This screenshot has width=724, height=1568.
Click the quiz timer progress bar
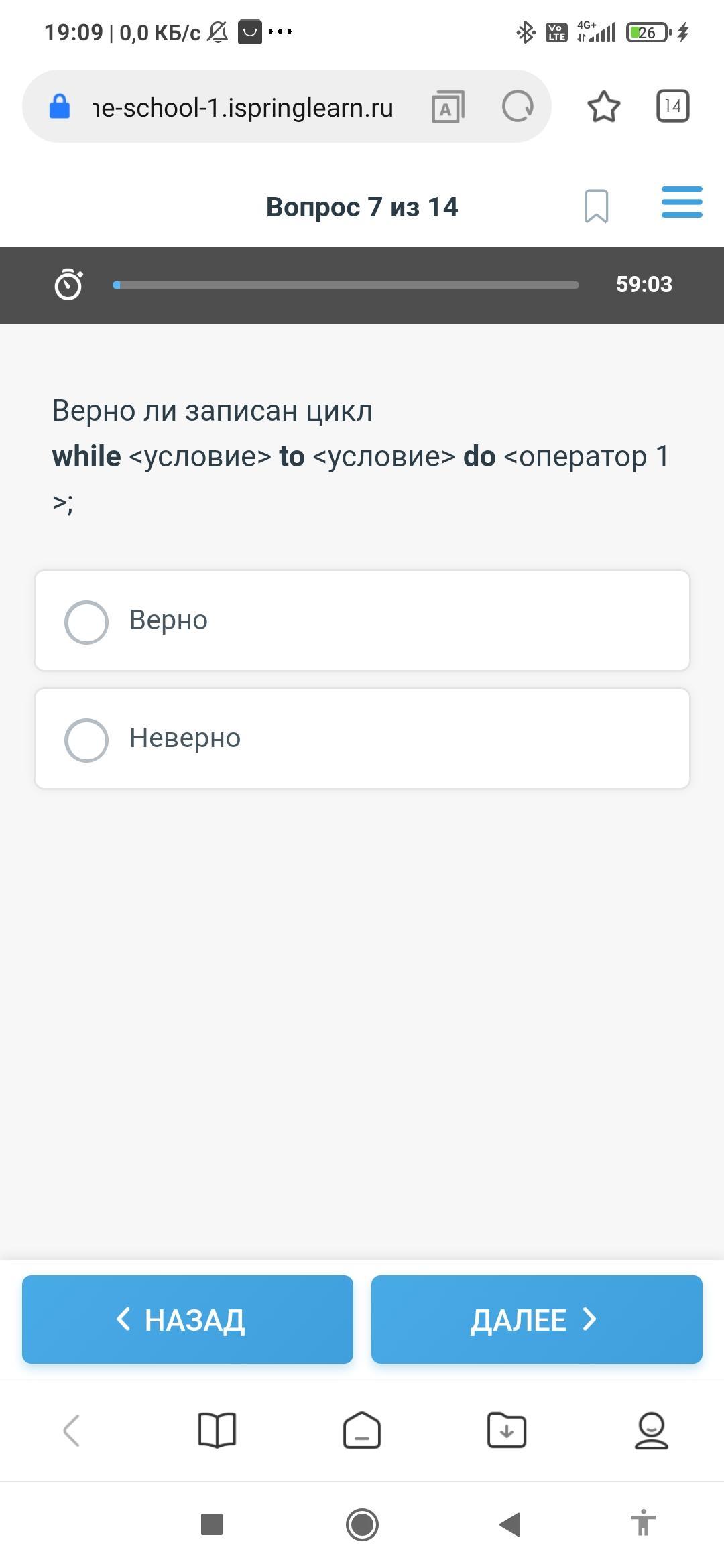(345, 285)
